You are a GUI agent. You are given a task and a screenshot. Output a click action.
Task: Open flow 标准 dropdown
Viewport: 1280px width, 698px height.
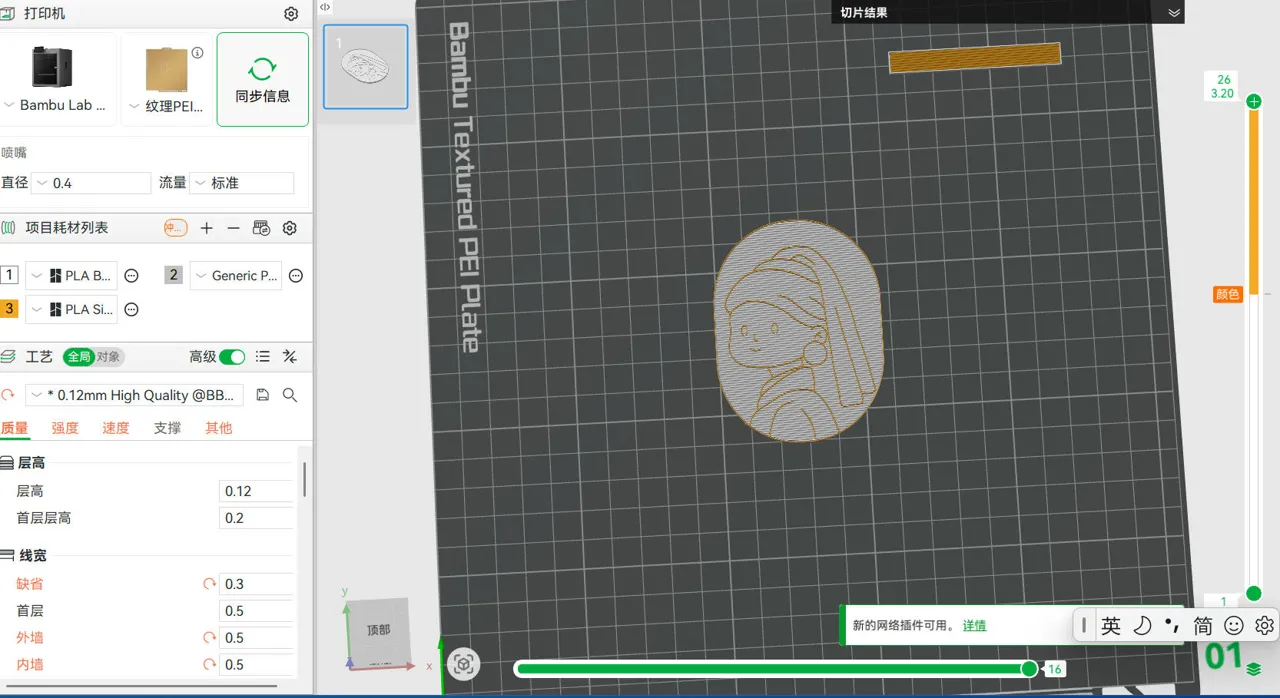(242, 183)
